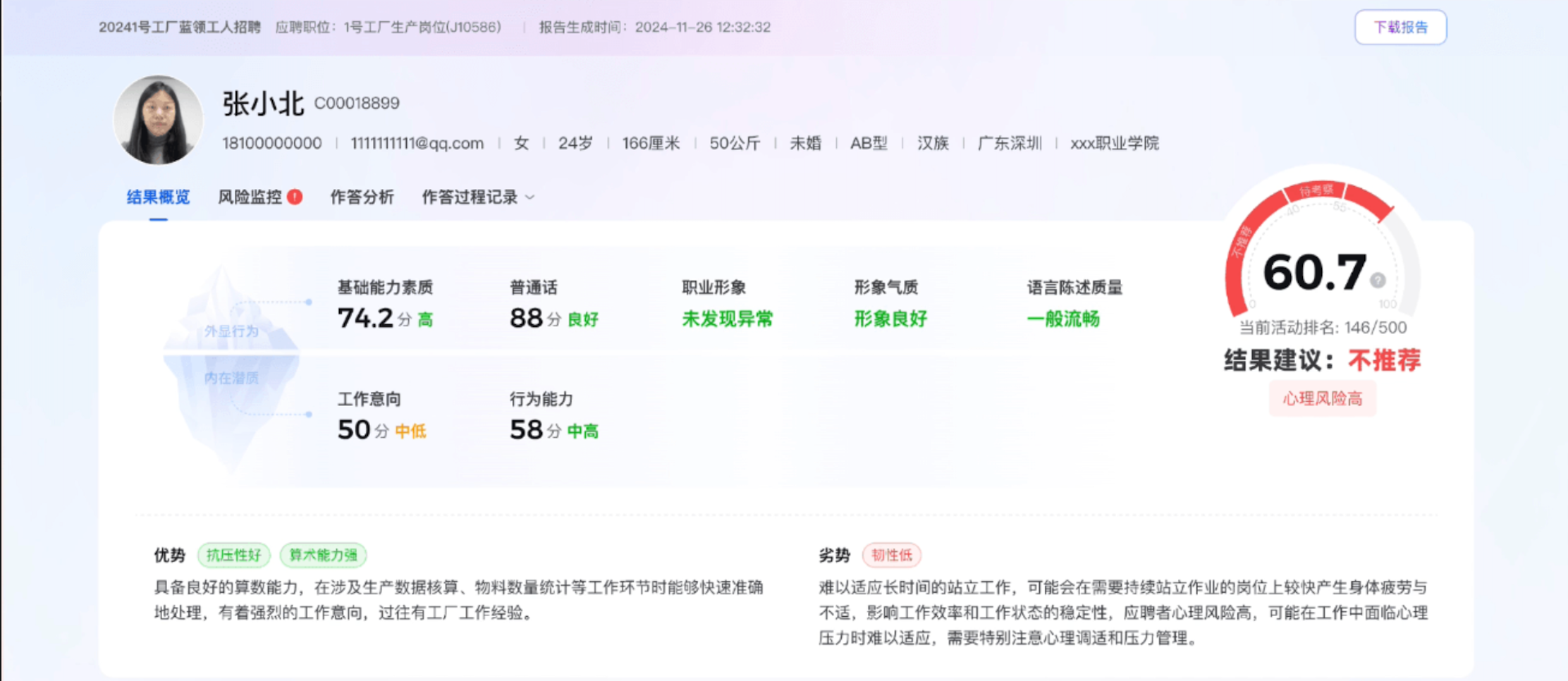
Task: Click the 基础能力素质 score 74.2
Action: point(365,318)
